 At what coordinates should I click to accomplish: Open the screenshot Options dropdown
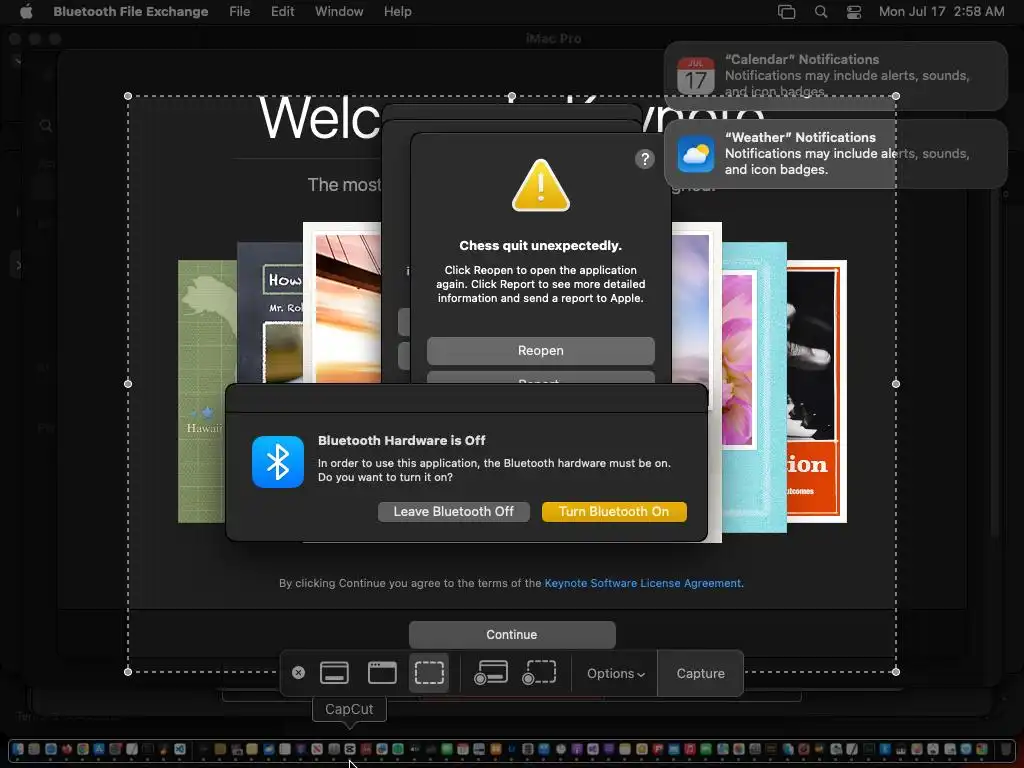click(615, 673)
